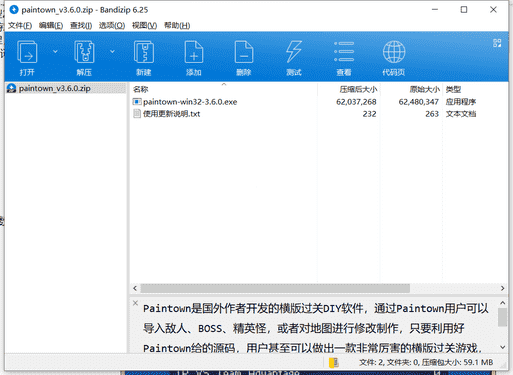Click the comment pane scroll up arrow
513x375 pixels.
(x=502, y=303)
